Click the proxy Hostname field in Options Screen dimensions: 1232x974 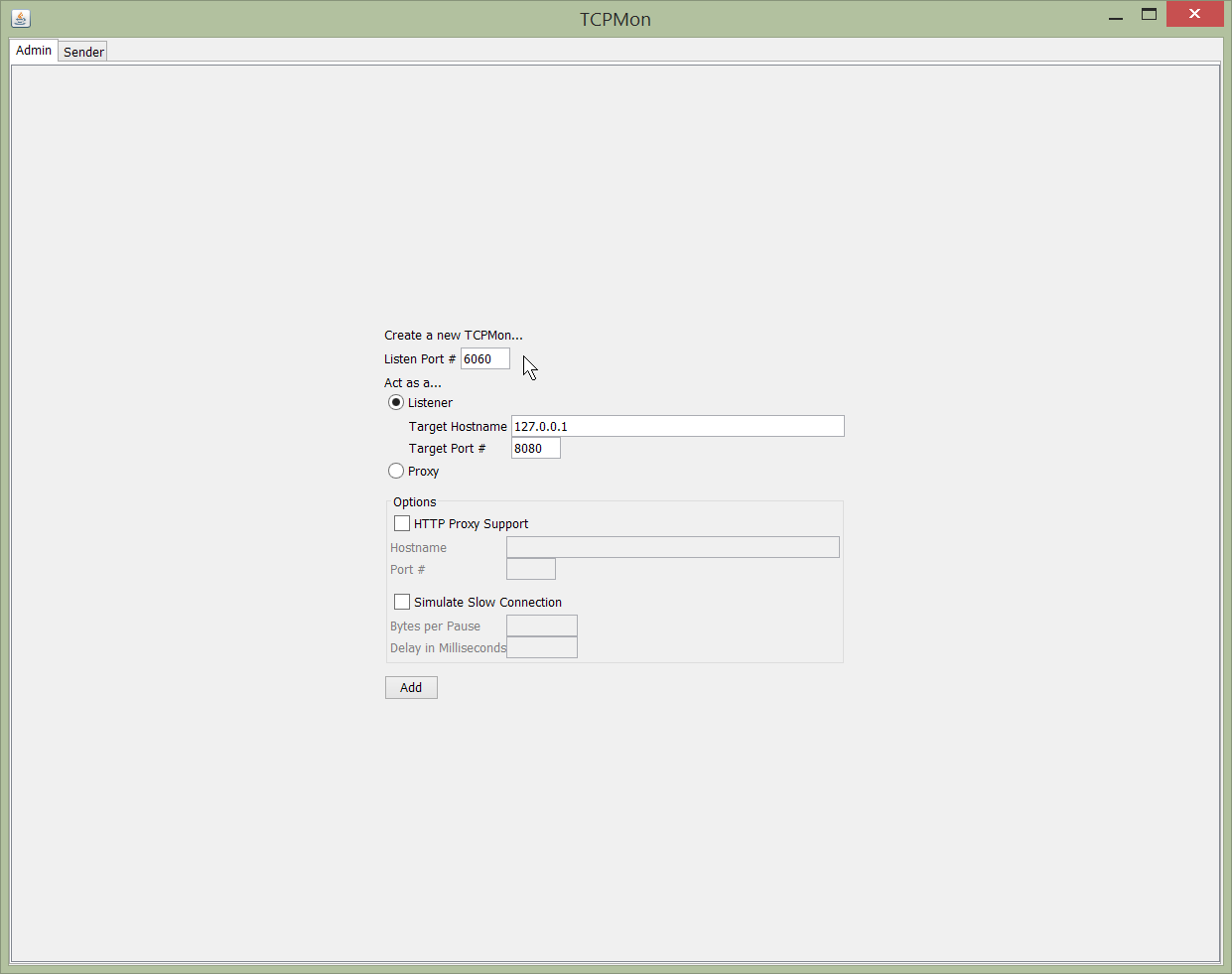point(673,547)
